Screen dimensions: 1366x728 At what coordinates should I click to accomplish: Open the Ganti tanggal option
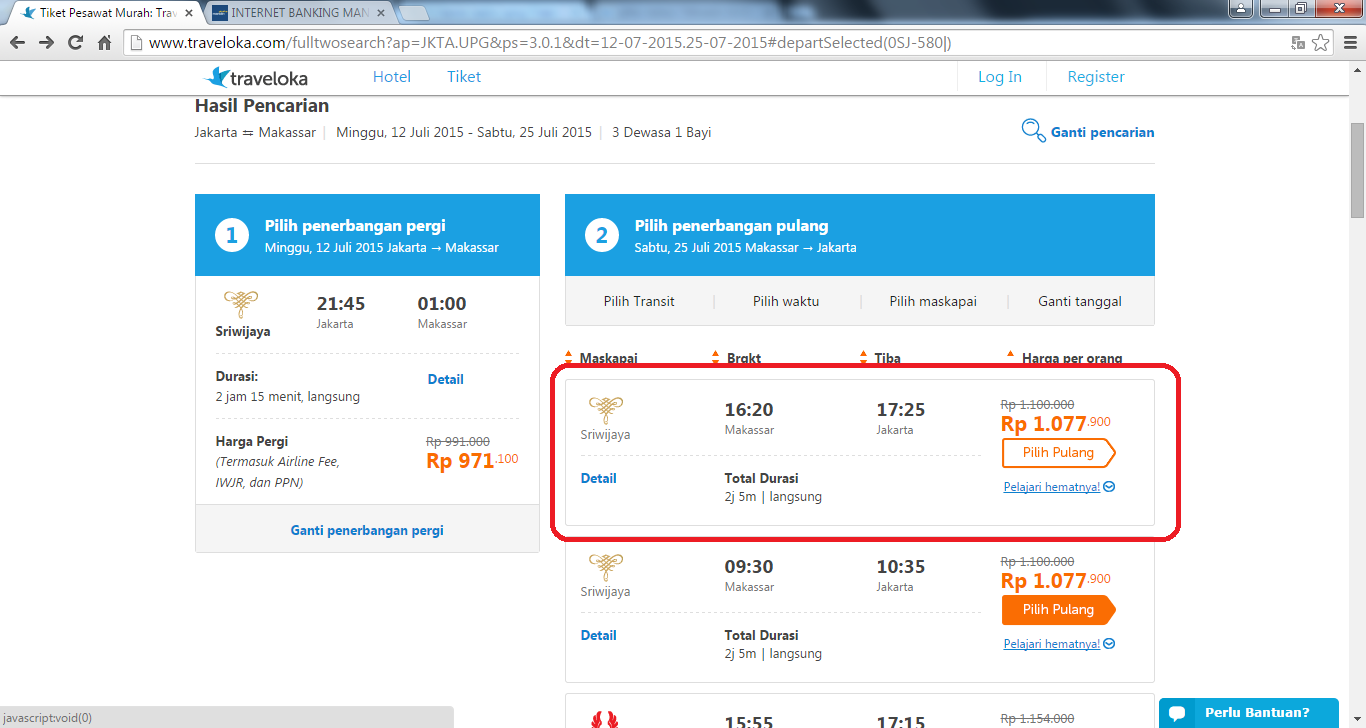tap(1080, 301)
